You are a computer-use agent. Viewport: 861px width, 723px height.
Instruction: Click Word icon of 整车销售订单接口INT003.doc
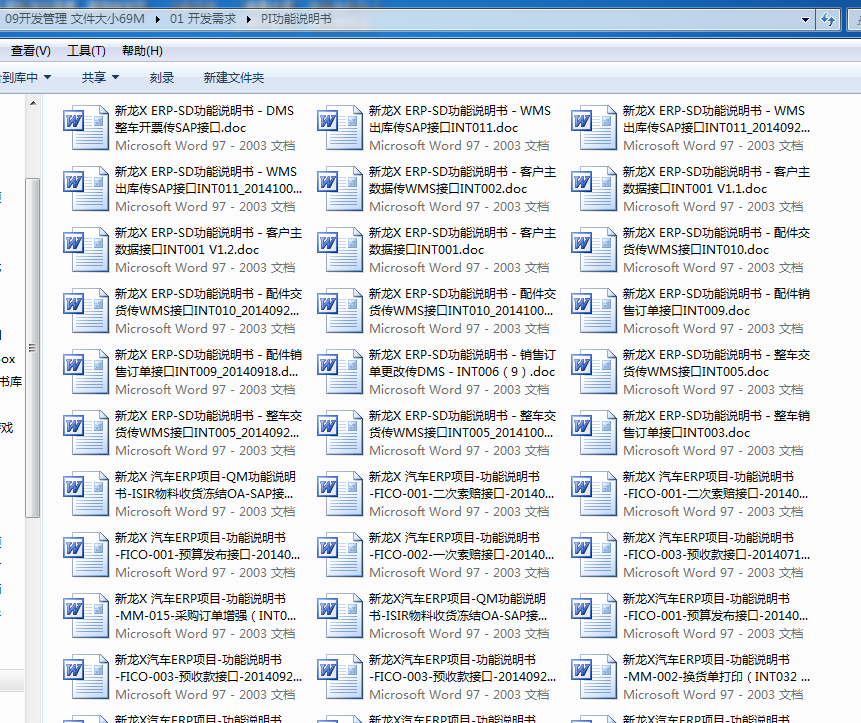point(594,432)
